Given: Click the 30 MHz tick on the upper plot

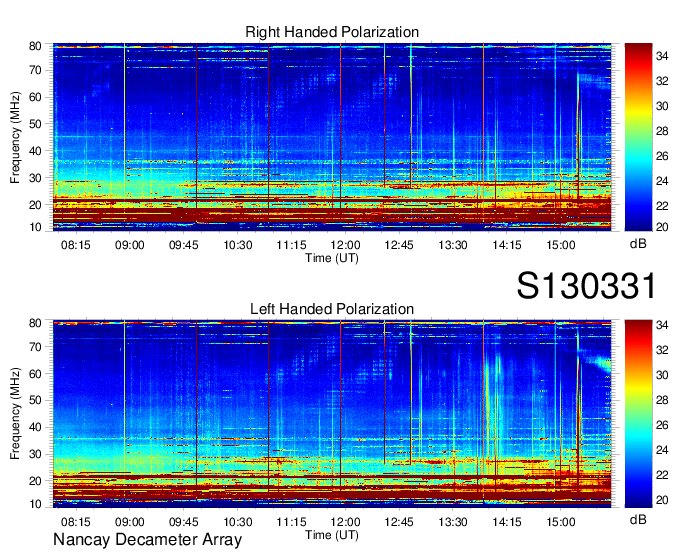Looking at the screenshot, I should 35,178.
